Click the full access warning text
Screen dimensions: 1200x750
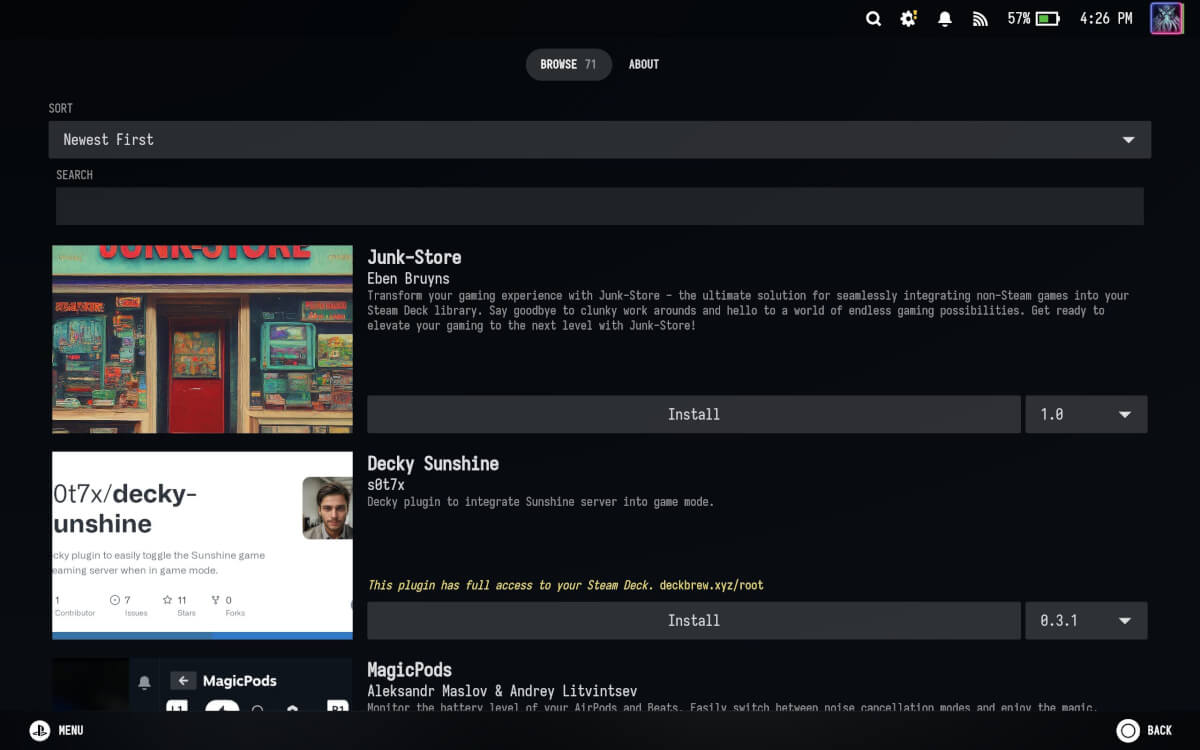point(510,585)
